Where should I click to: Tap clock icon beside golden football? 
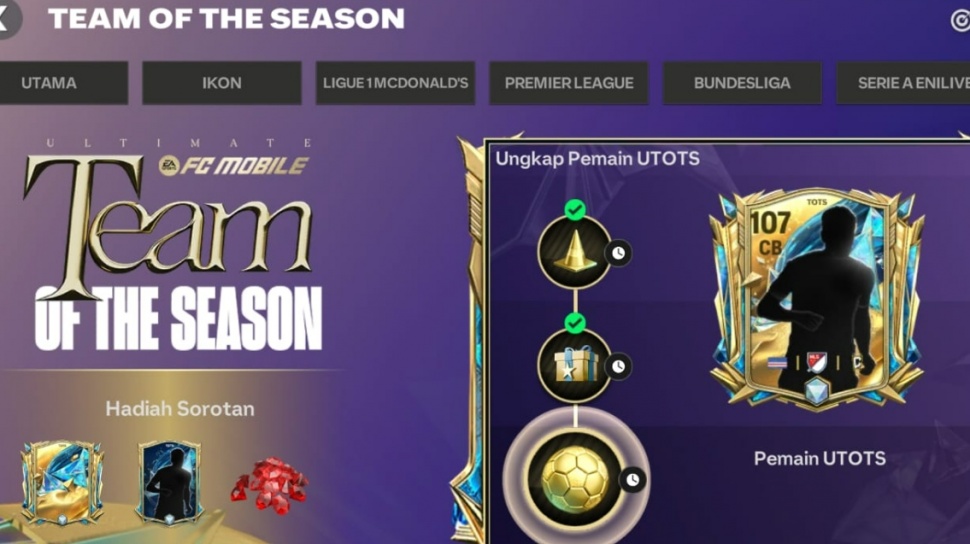click(632, 480)
